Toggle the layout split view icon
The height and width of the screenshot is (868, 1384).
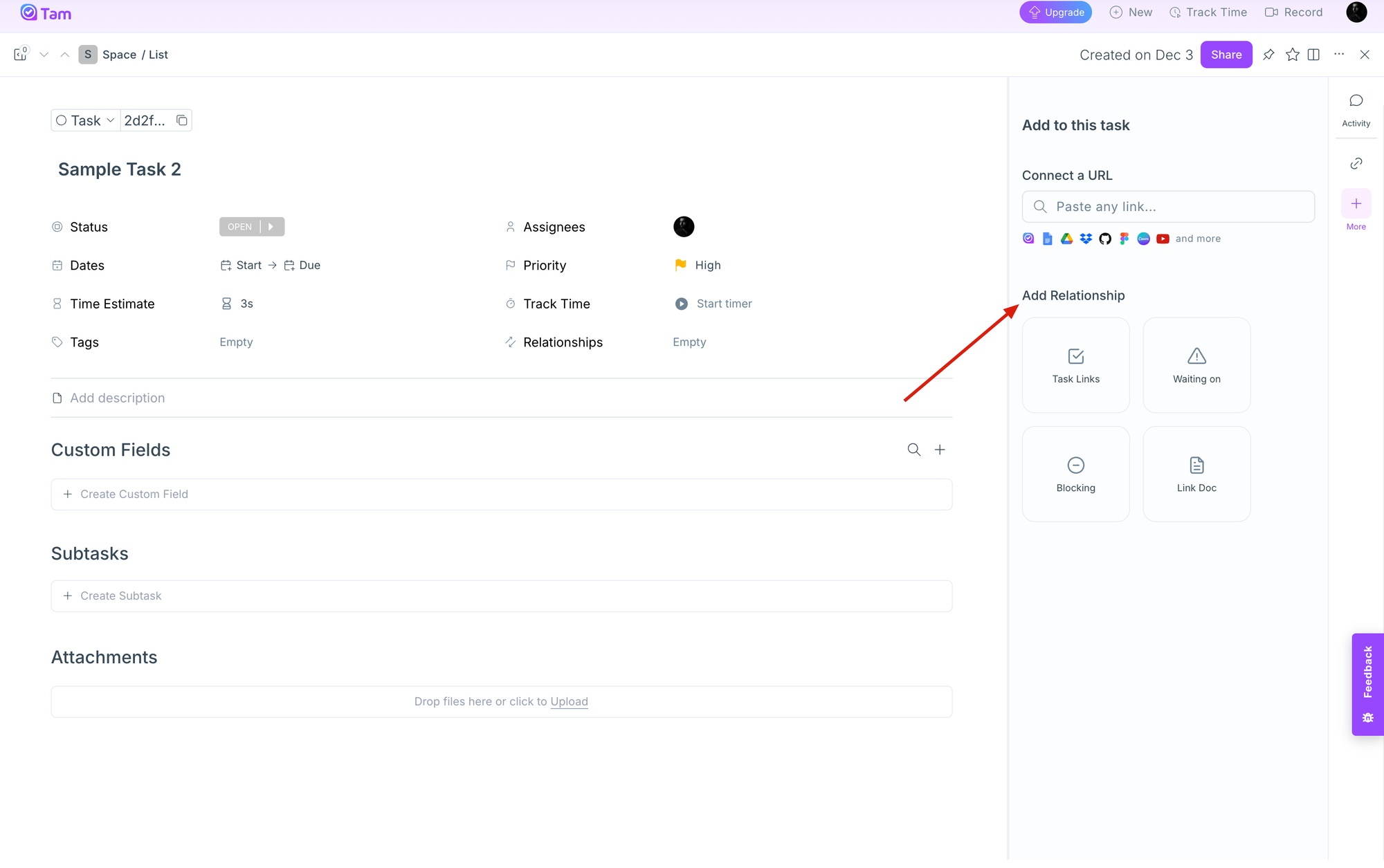point(1313,55)
